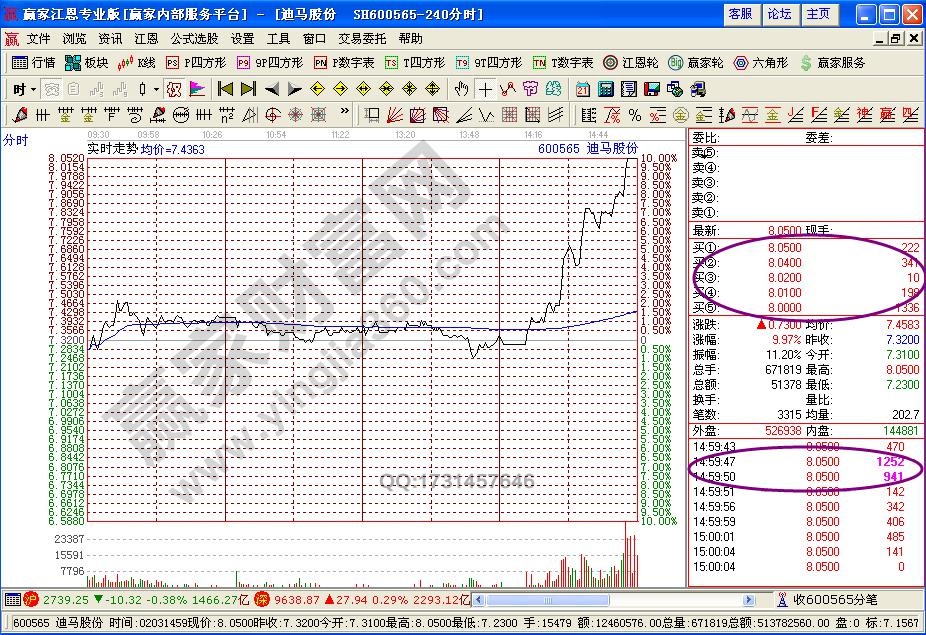Click the save floppy disk icon
This screenshot has height=635, width=926.
click(651, 88)
